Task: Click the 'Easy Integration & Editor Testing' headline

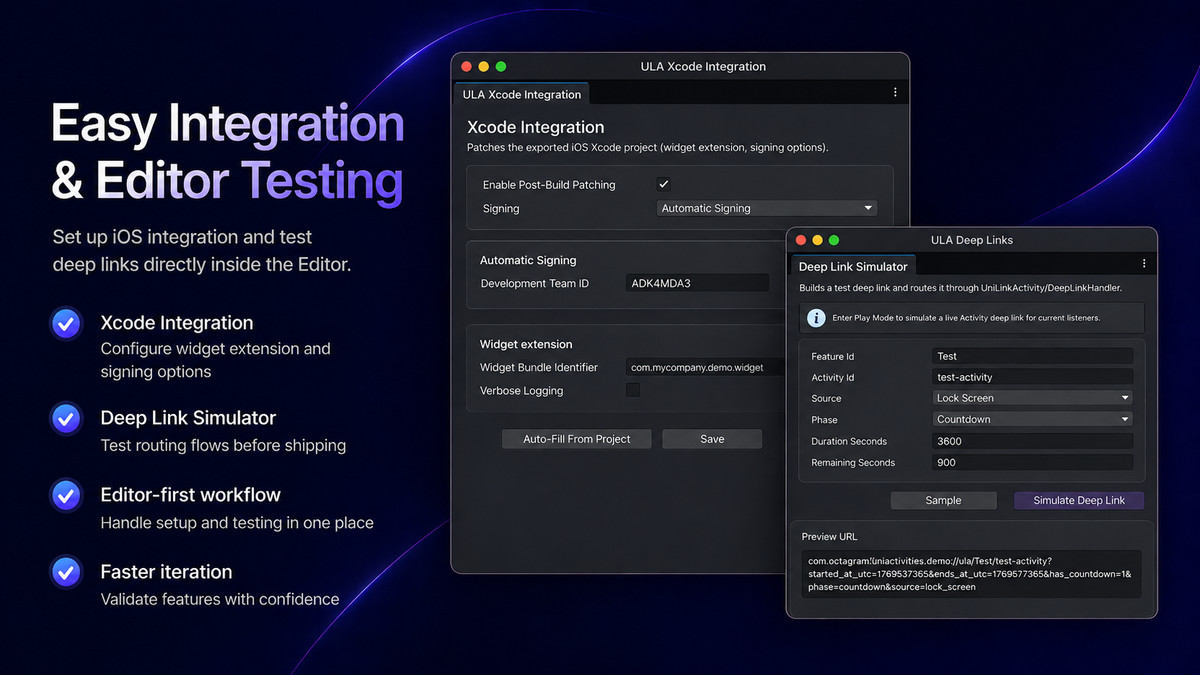Action: (228, 153)
